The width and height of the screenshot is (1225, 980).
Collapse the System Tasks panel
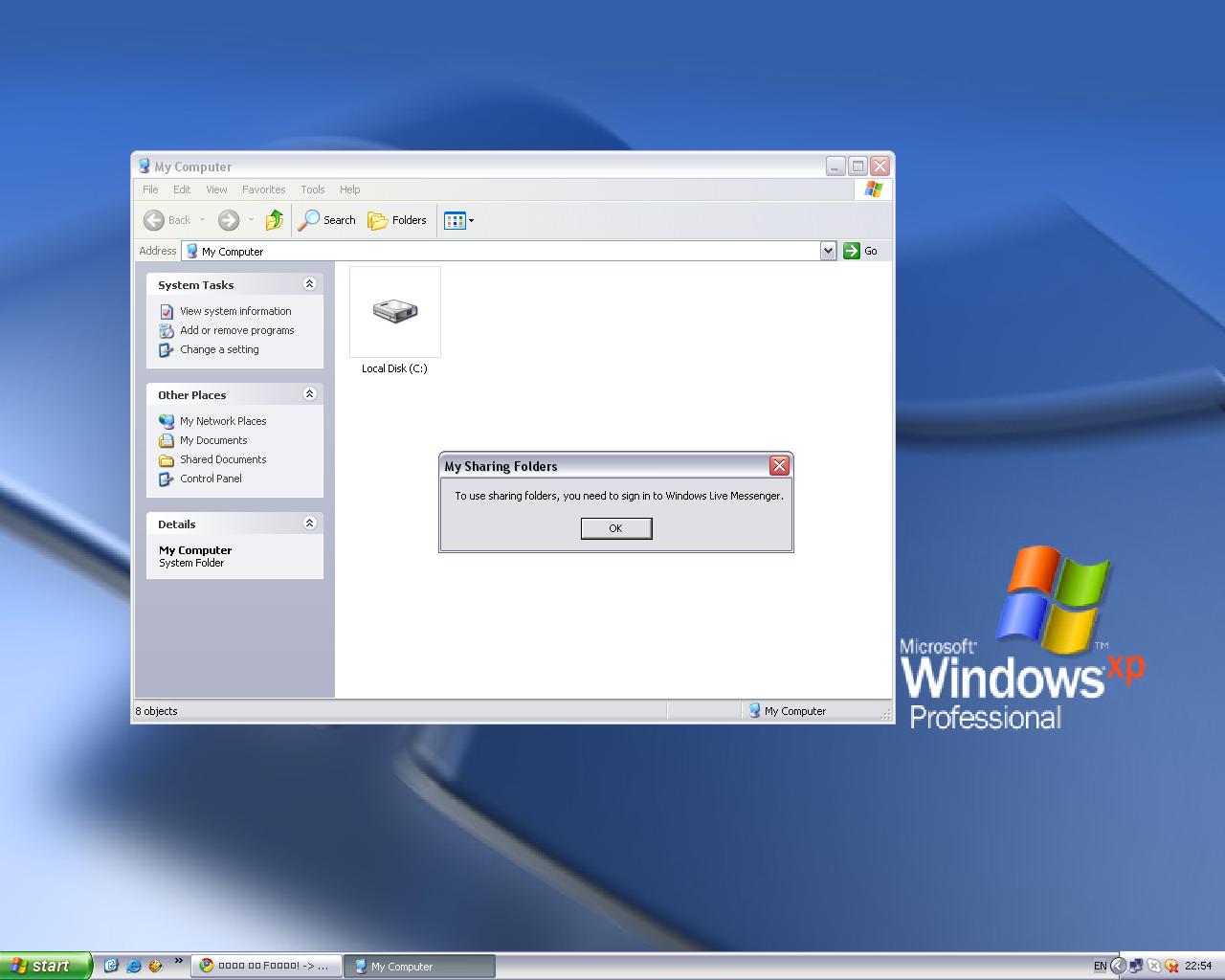click(309, 284)
